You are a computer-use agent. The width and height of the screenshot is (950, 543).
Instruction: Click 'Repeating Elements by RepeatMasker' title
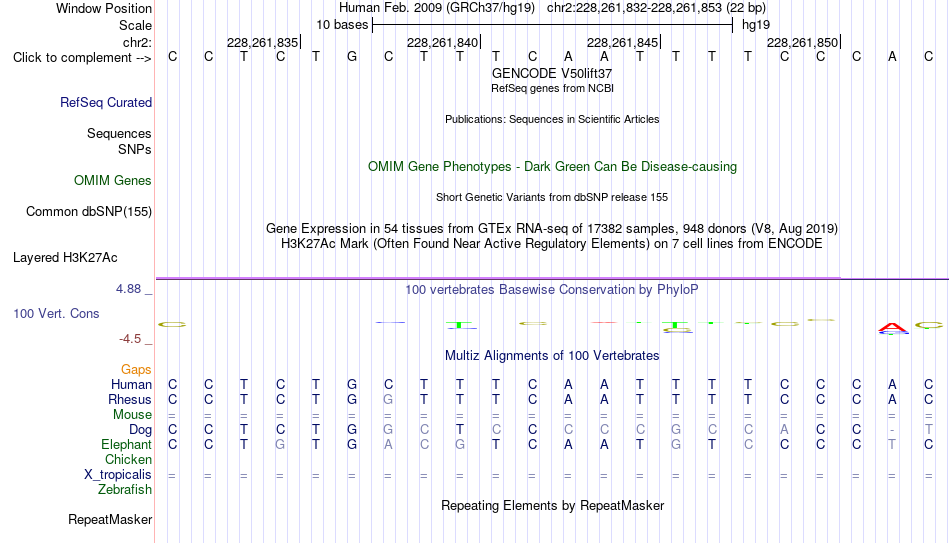(x=553, y=505)
